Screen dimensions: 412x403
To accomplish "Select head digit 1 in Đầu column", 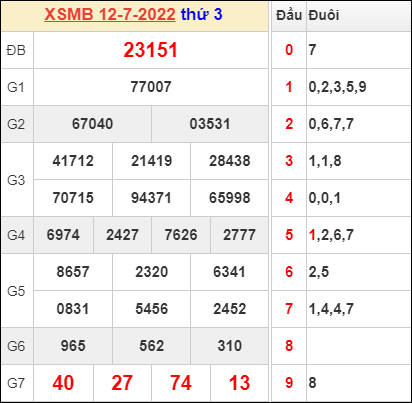I will 289,87.
